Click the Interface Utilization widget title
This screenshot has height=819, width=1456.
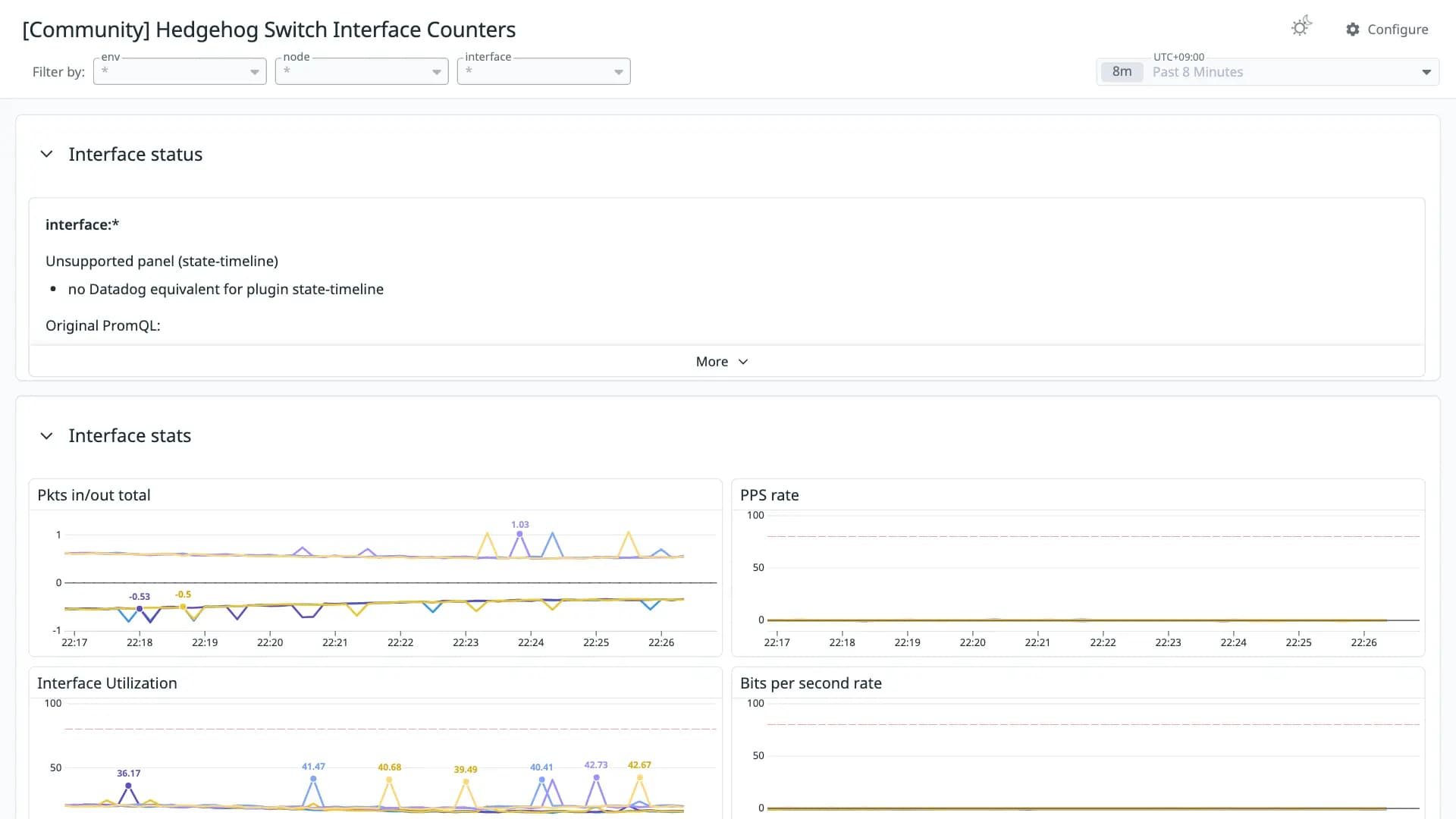(107, 683)
